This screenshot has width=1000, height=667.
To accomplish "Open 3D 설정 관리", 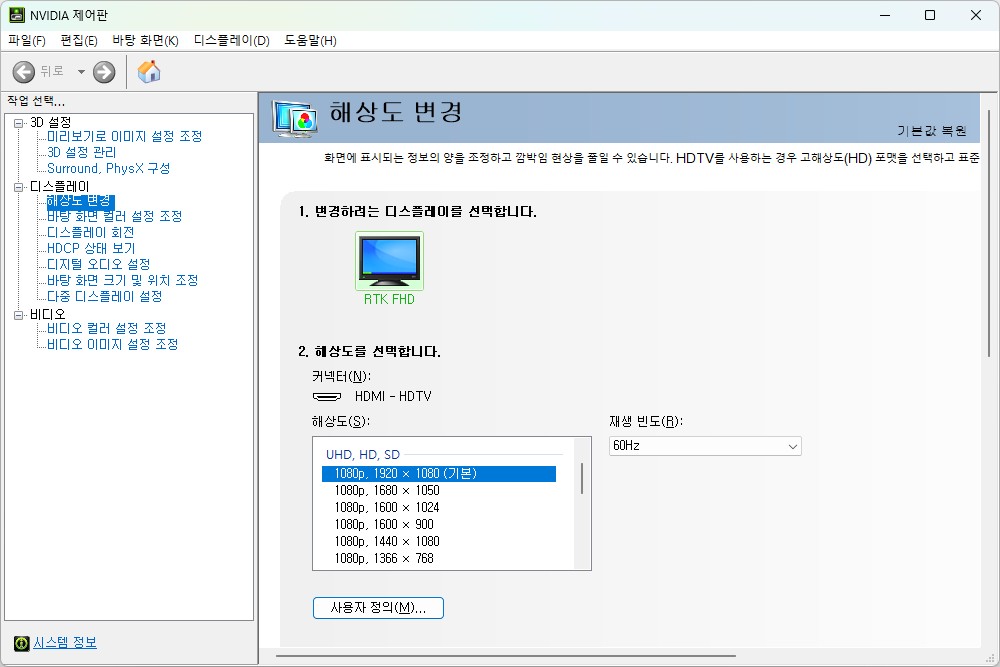I will [82, 152].
